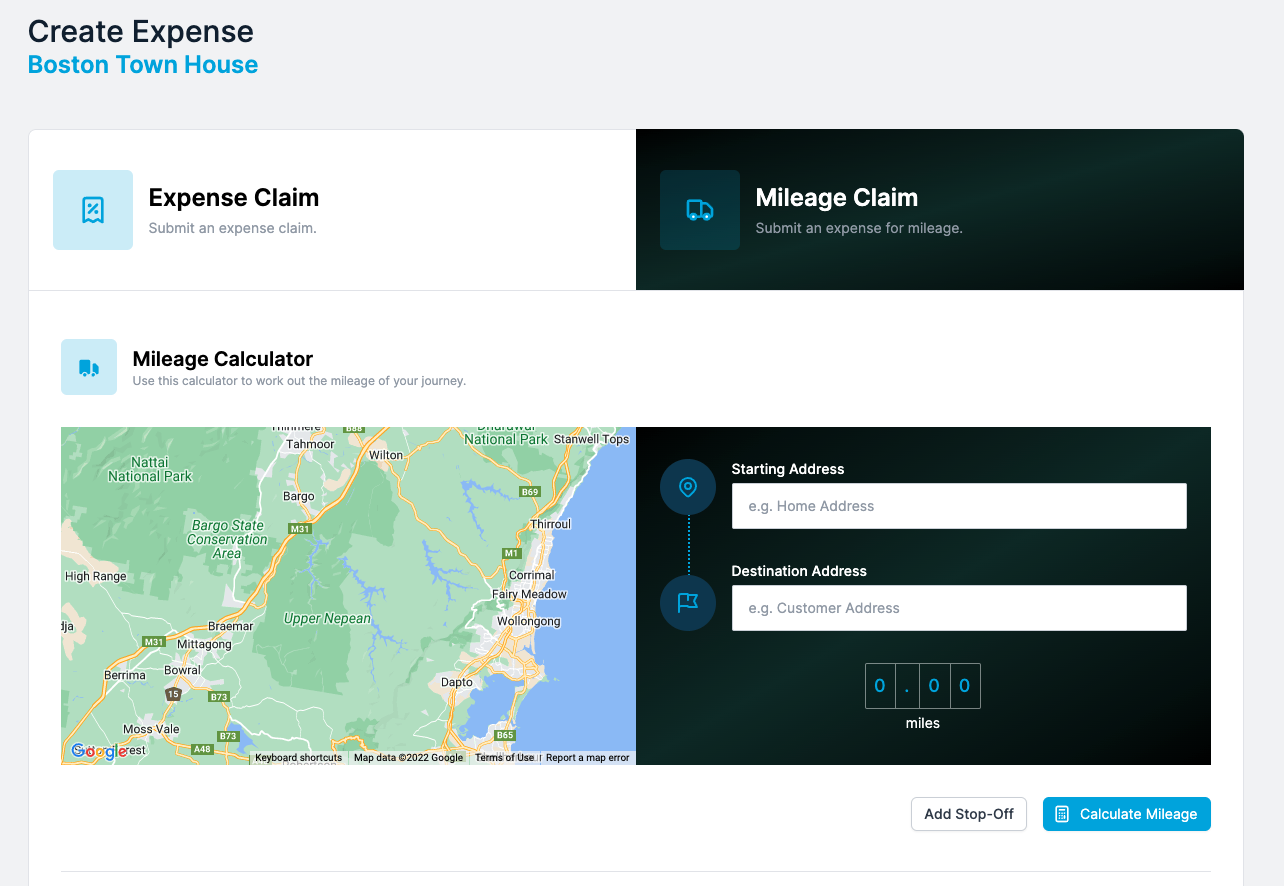Click the Create Expense page heading

pyautogui.click(x=141, y=32)
